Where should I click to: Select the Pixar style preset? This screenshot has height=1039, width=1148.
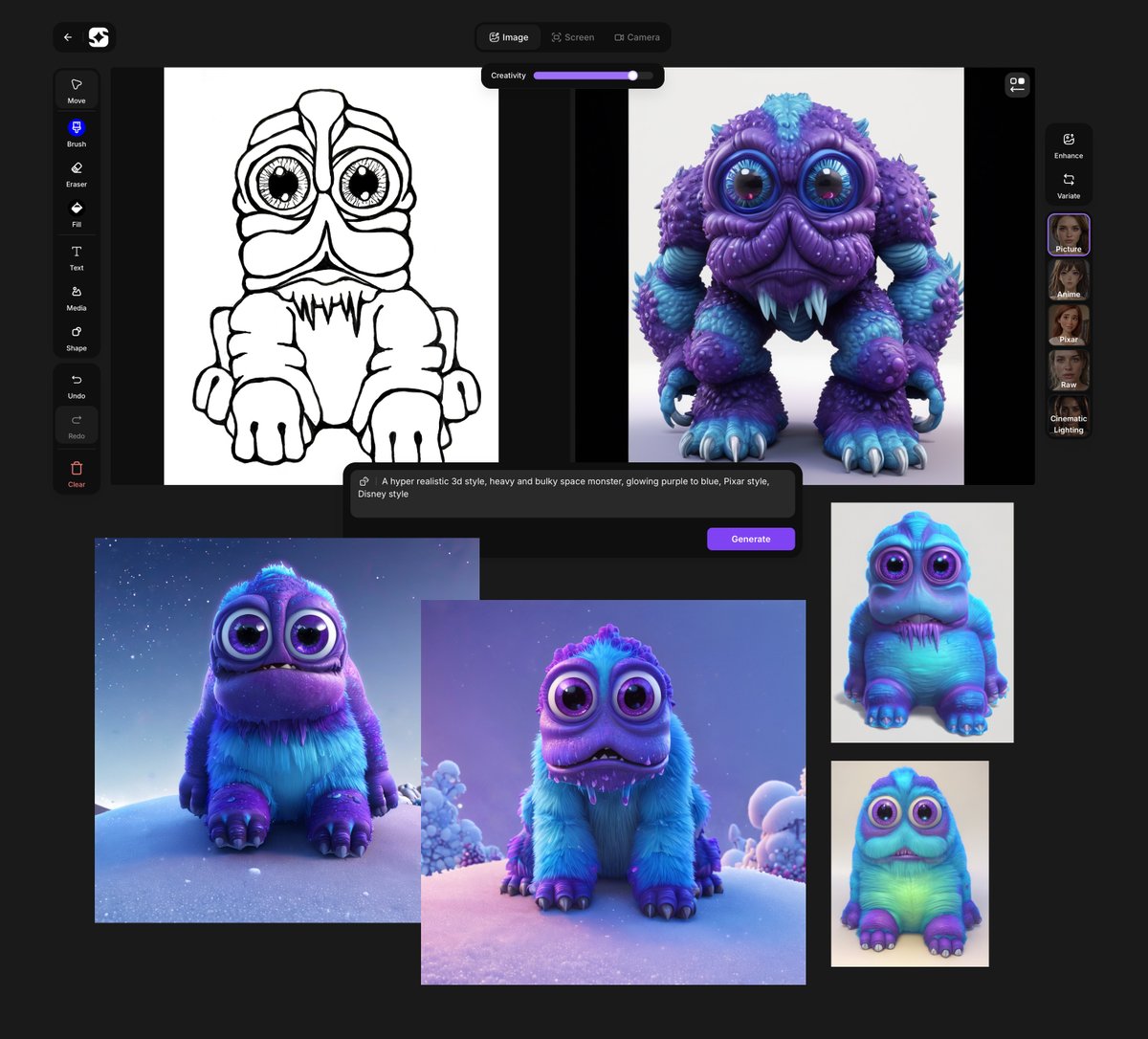tap(1068, 325)
